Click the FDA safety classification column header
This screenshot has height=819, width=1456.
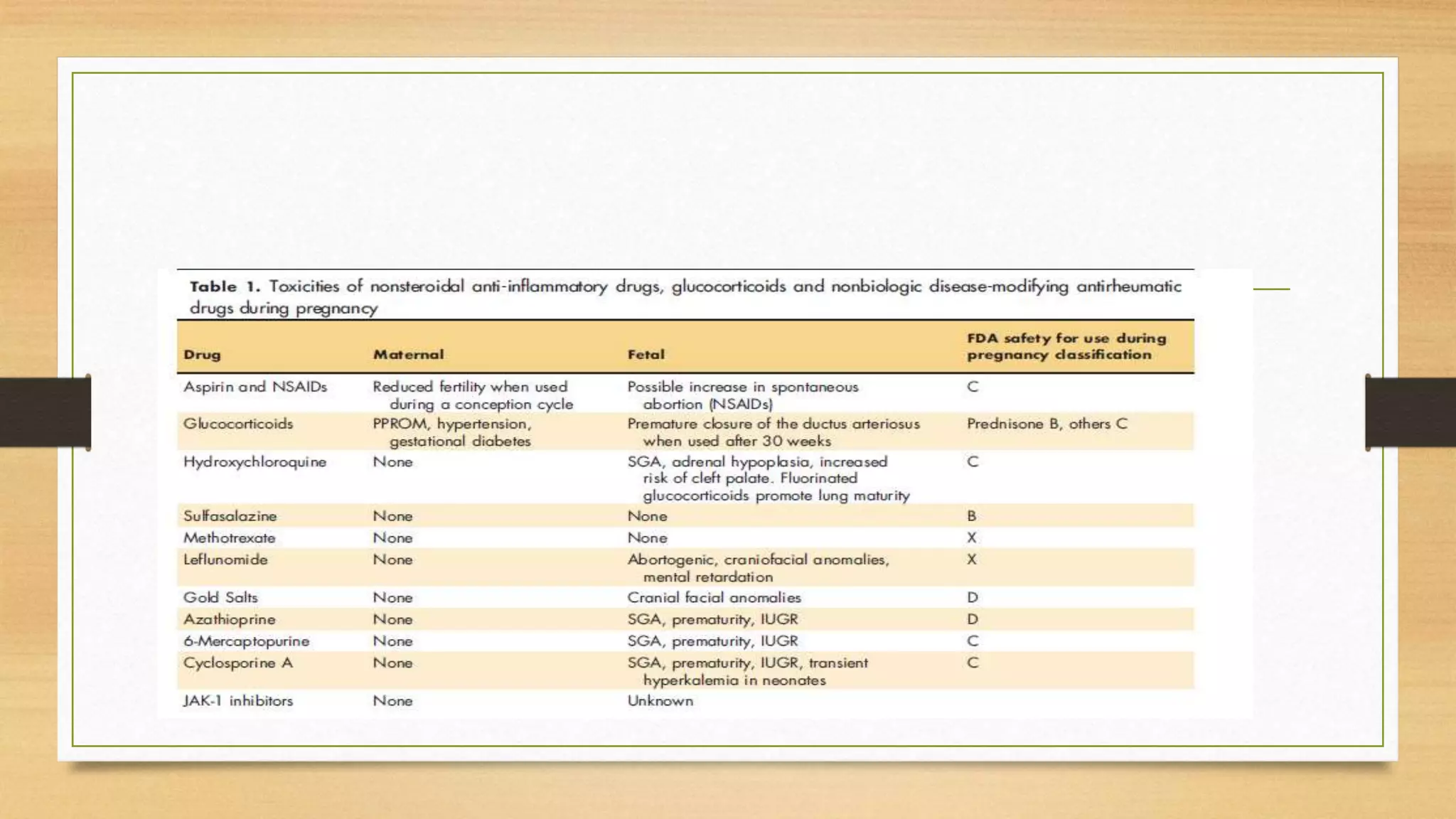[1066, 346]
